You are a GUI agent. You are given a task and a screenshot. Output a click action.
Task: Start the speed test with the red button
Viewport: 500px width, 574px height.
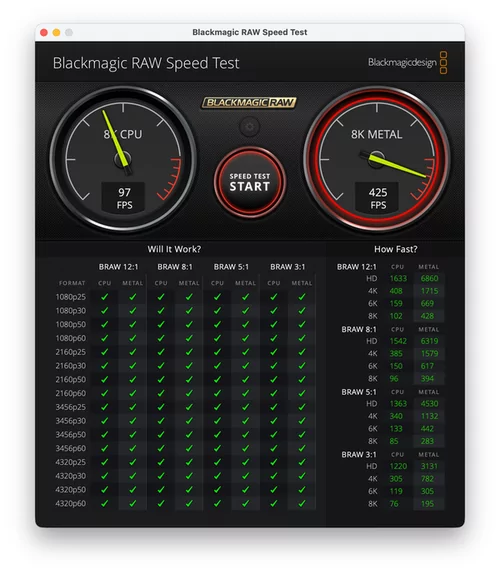point(250,182)
